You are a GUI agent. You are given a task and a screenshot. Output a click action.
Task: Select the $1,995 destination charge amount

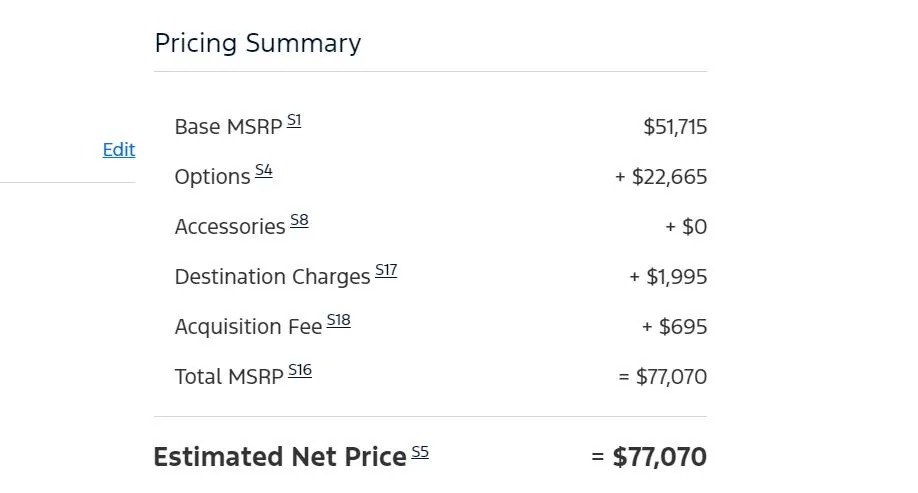pos(676,277)
